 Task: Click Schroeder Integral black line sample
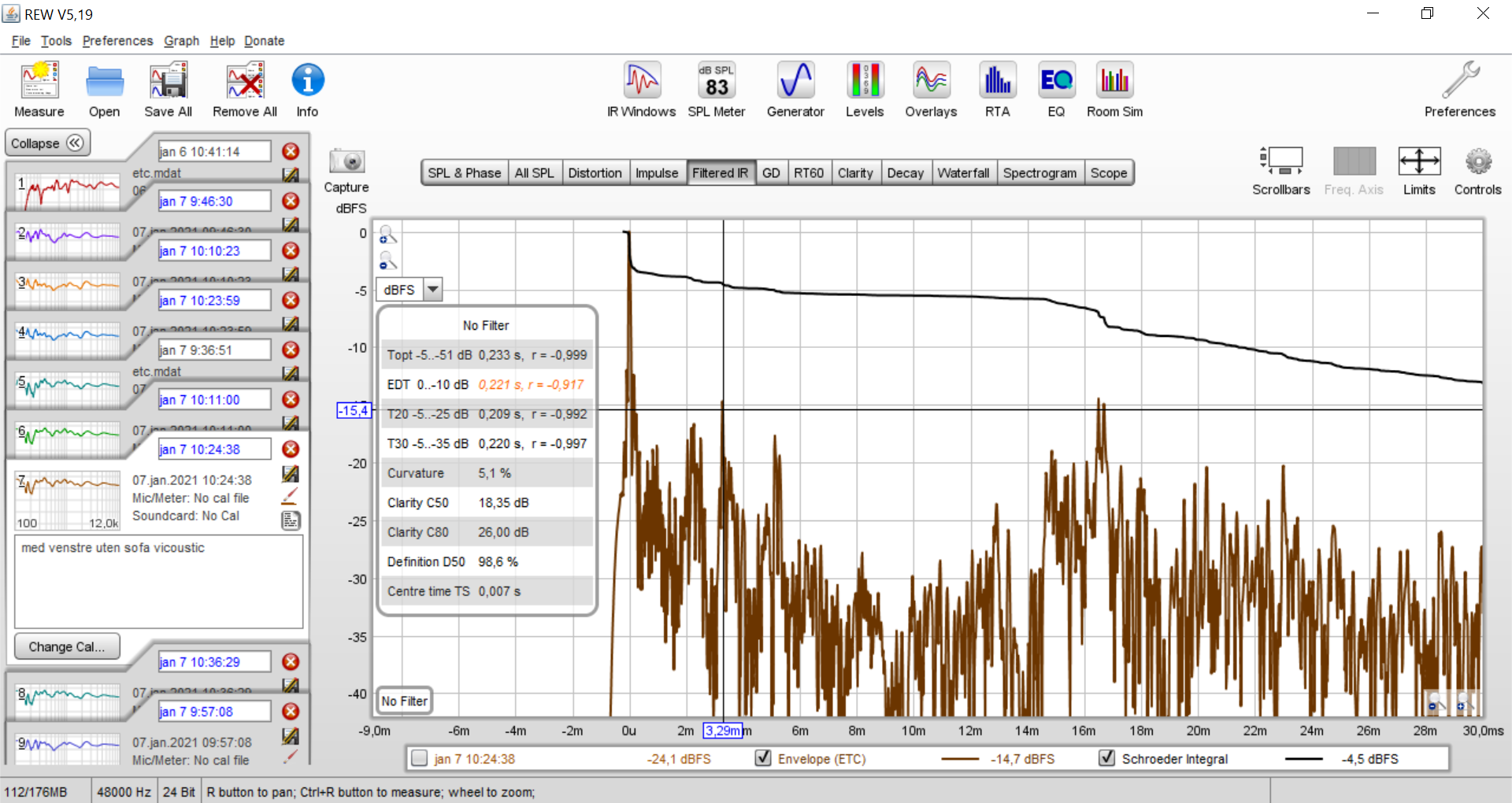[1304, 759]
